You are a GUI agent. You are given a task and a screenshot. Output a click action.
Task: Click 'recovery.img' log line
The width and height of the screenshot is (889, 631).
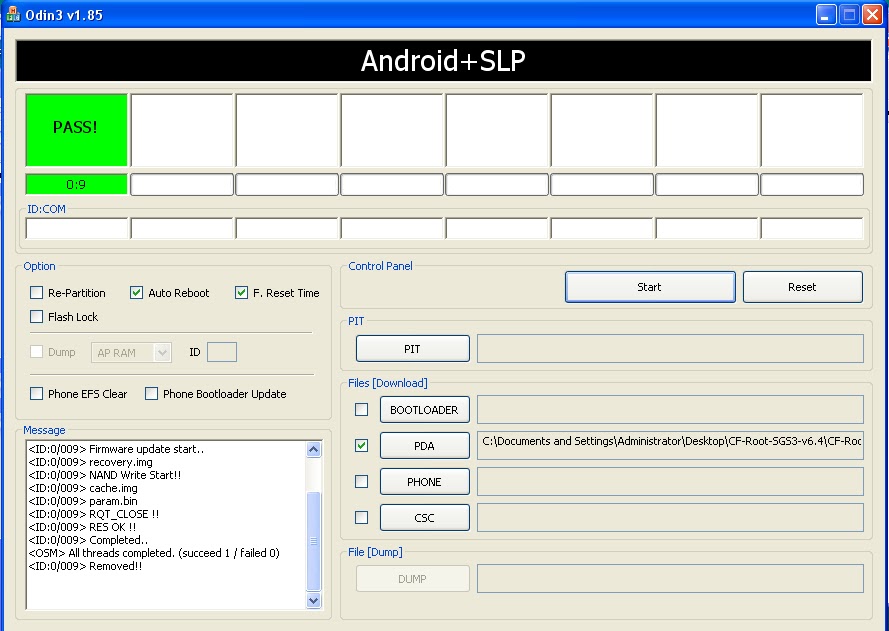91,462
